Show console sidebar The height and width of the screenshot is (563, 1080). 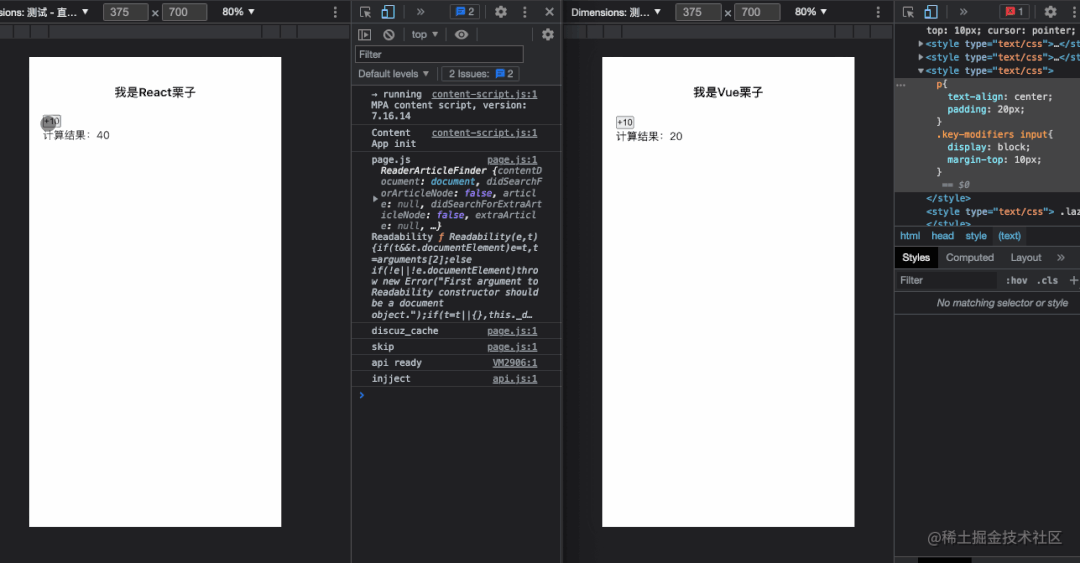[365, 34]
